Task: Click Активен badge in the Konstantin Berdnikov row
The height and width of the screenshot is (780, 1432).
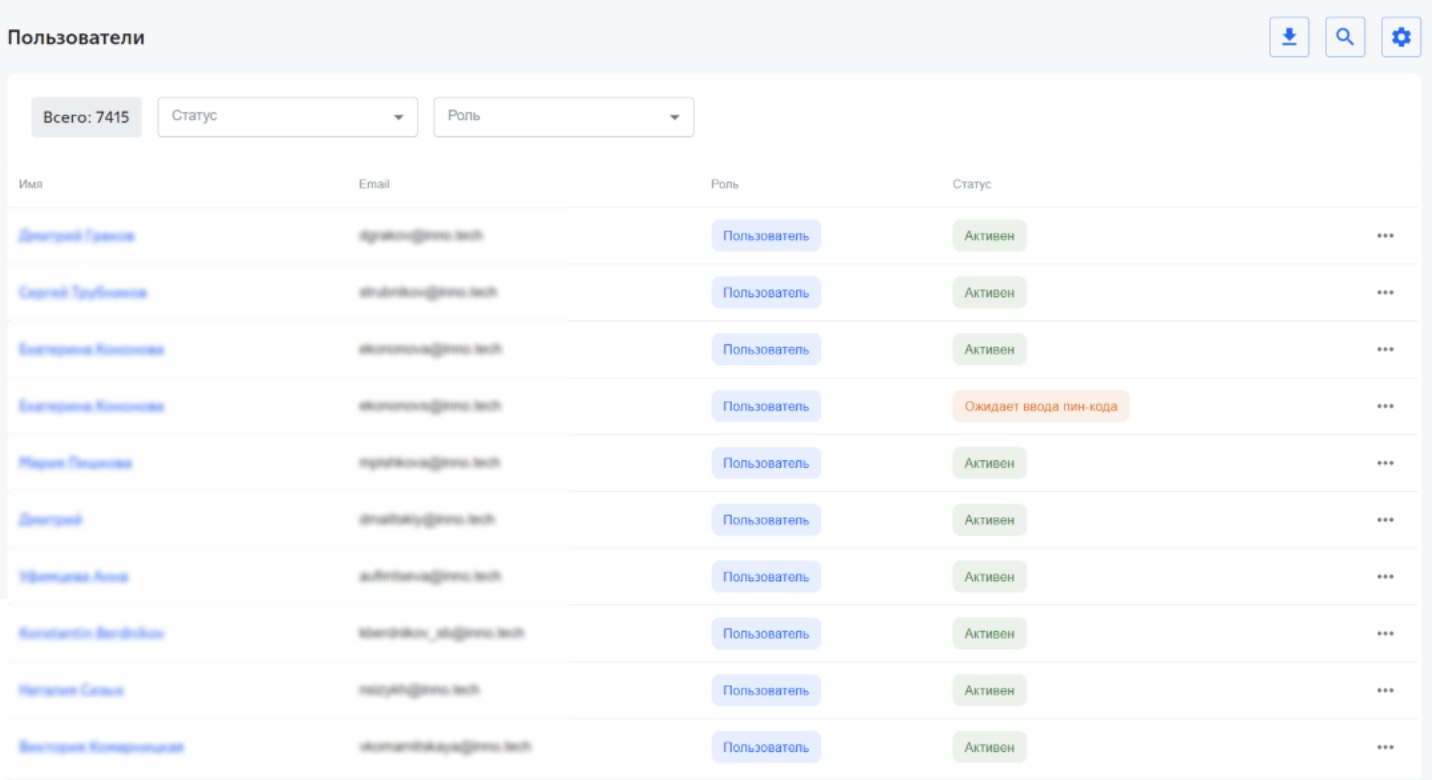Action: (x=989, y=634)
